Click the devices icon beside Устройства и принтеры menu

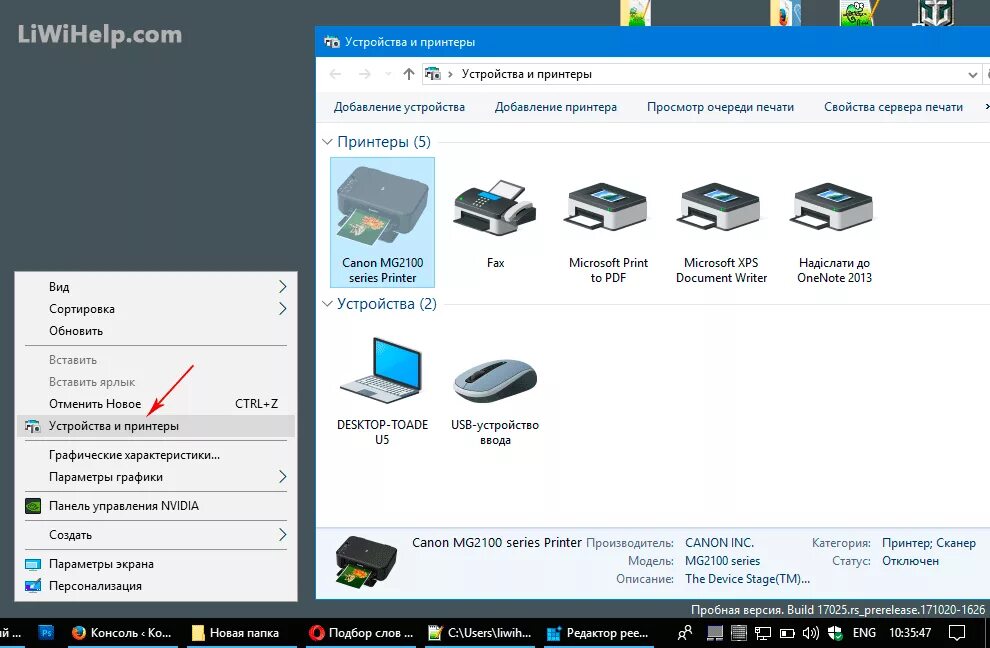pos(33,426)
